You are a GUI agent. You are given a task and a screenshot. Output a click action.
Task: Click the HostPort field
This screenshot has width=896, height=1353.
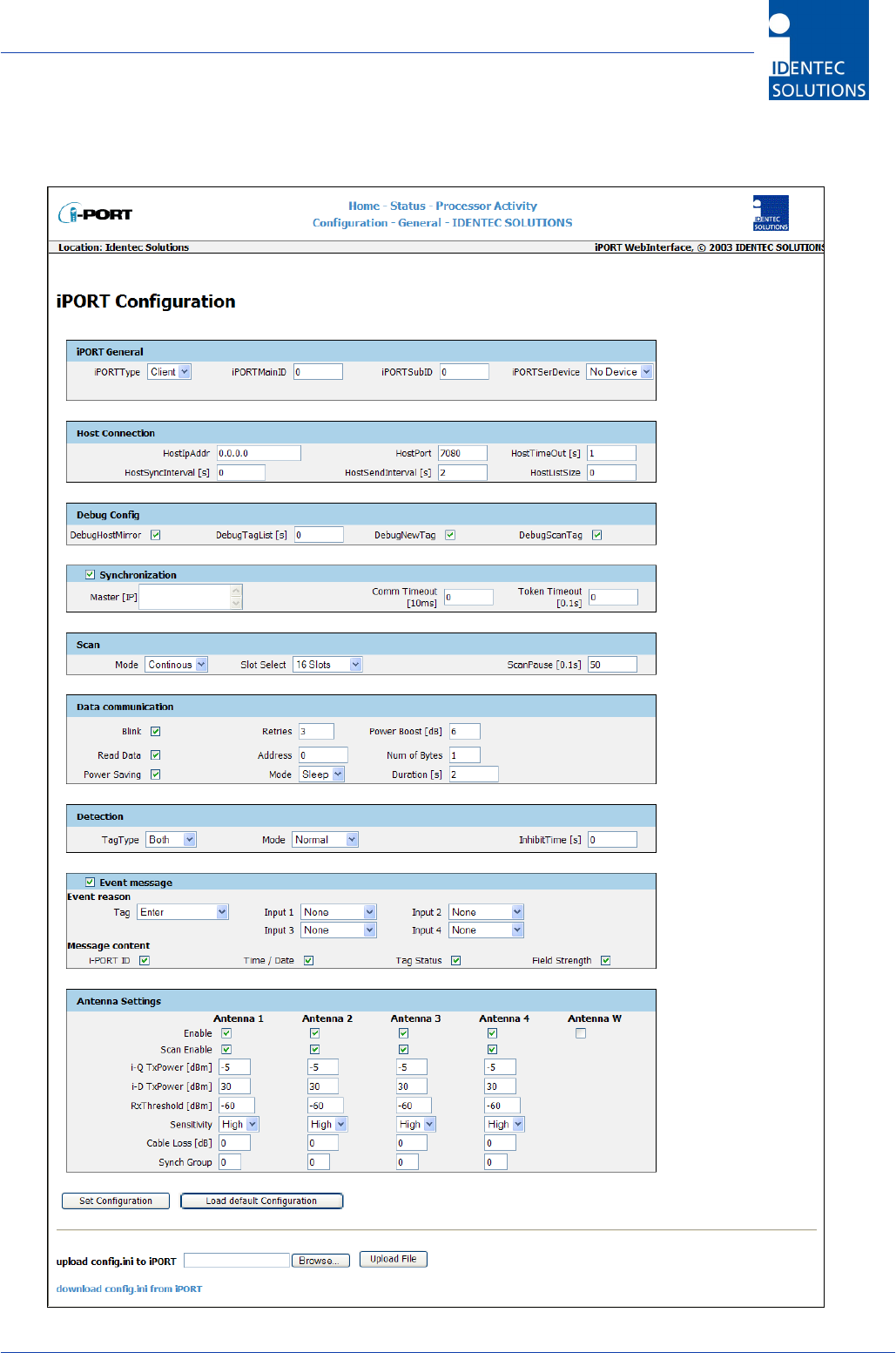[x=462, y=453]
